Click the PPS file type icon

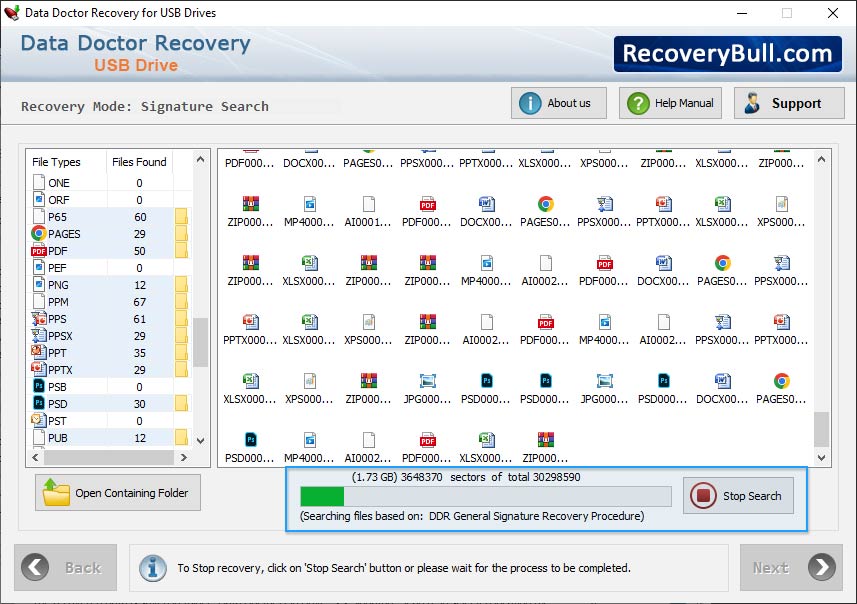[x=39, y=319]
